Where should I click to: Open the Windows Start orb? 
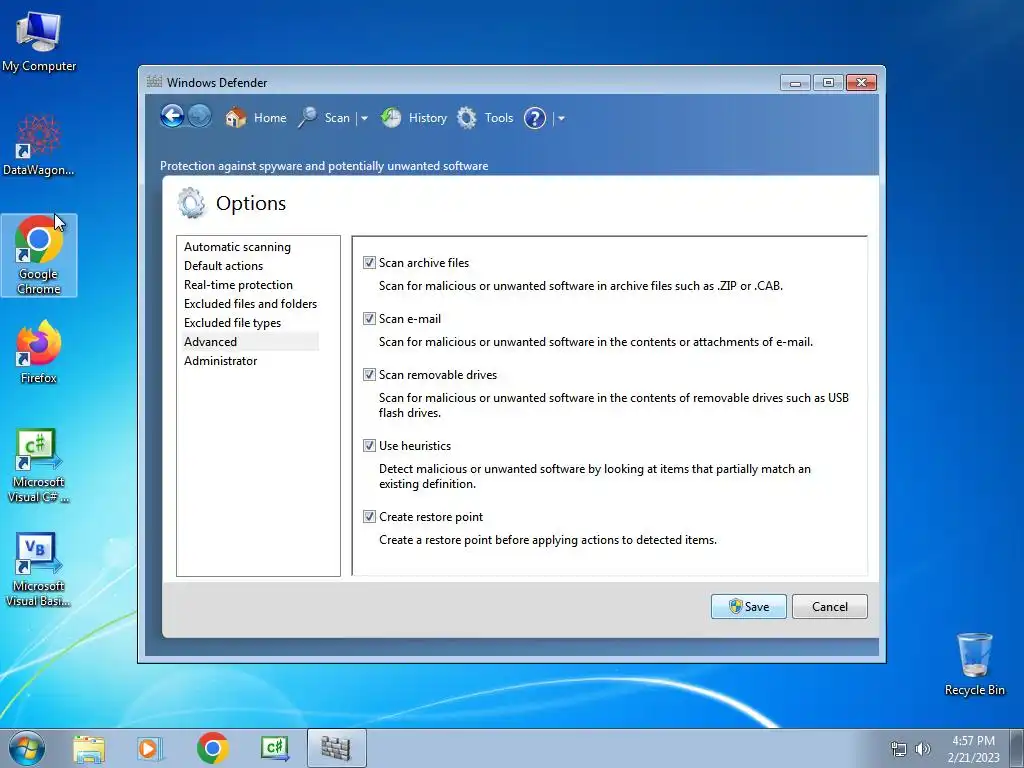click(x=27, y=748)
